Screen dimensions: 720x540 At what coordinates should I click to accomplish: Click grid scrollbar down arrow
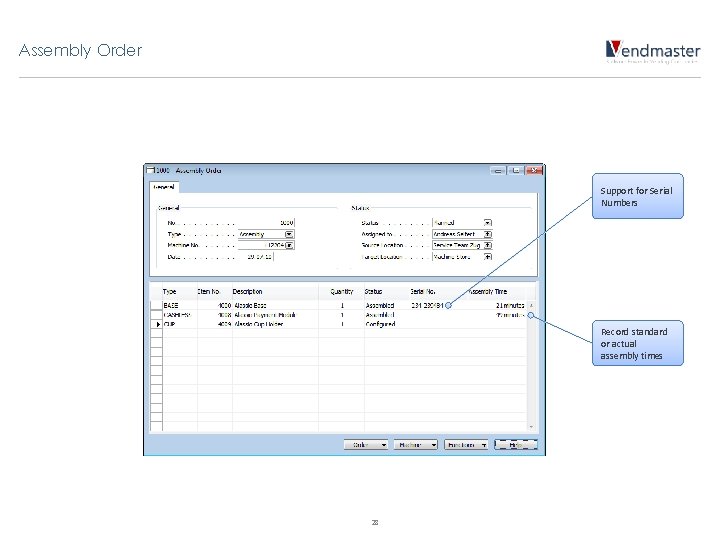coord(531,427)
